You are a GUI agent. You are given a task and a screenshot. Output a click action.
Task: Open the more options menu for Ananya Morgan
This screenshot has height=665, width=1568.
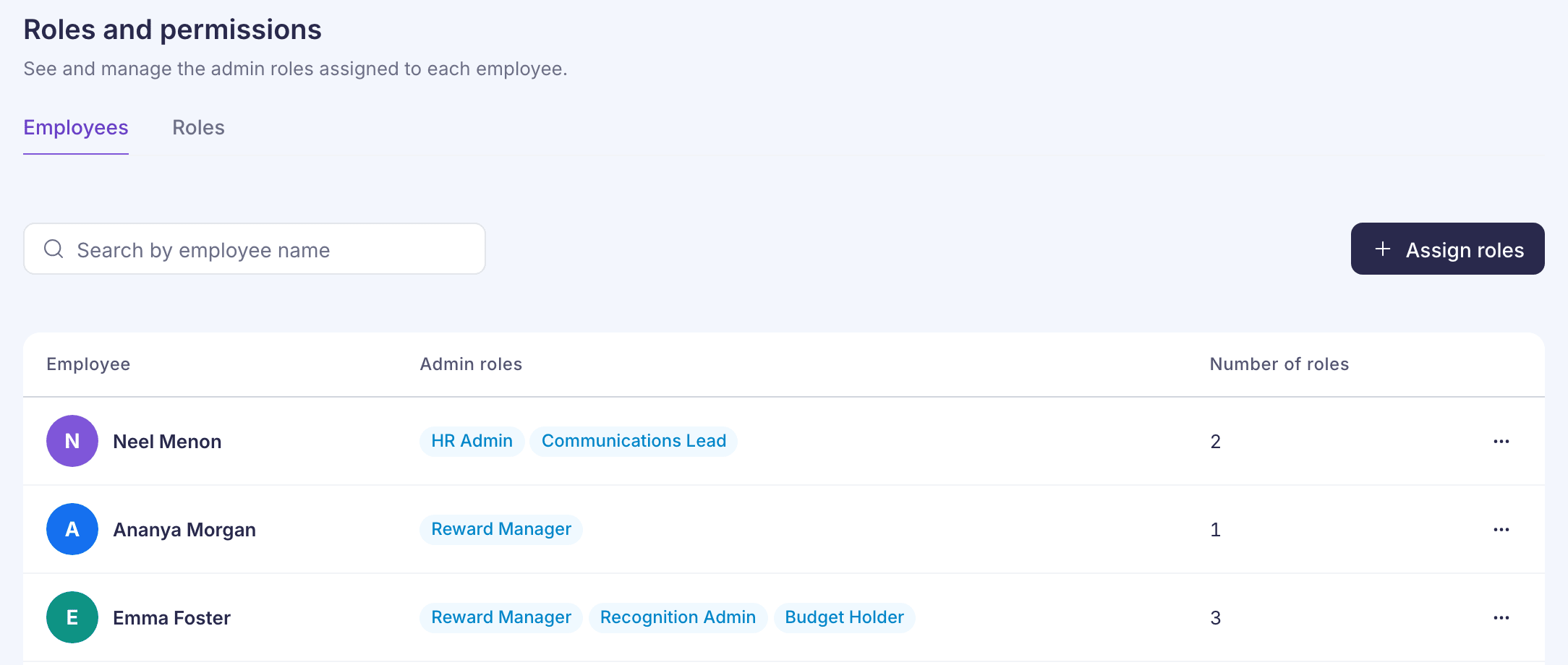1501,529
